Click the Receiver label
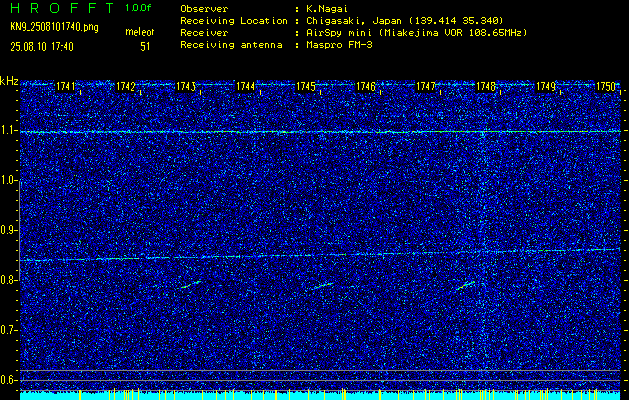The image size is (629, 400). pos(204,33)
